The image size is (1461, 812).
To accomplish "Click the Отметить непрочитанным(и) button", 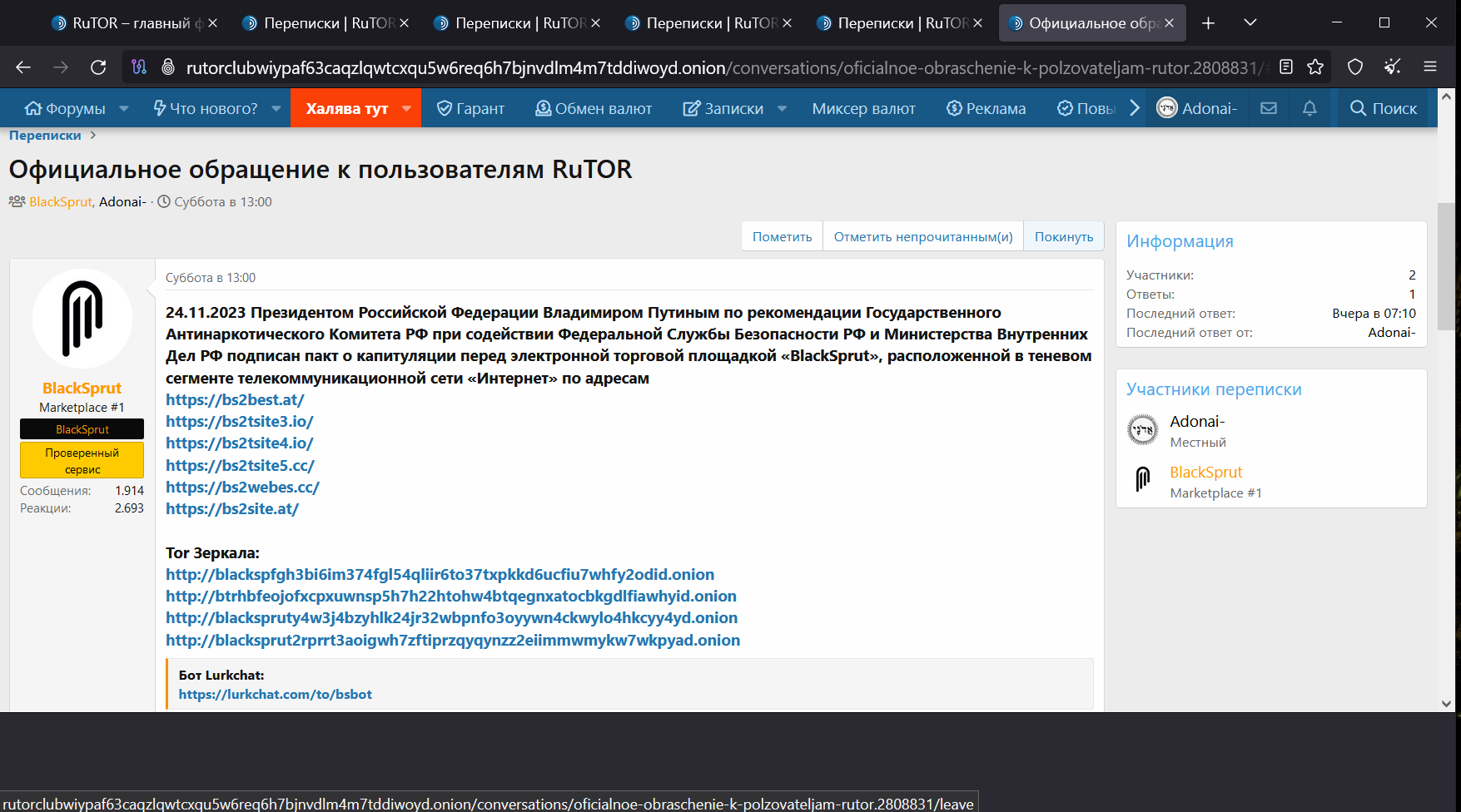I will pos(922,236).
